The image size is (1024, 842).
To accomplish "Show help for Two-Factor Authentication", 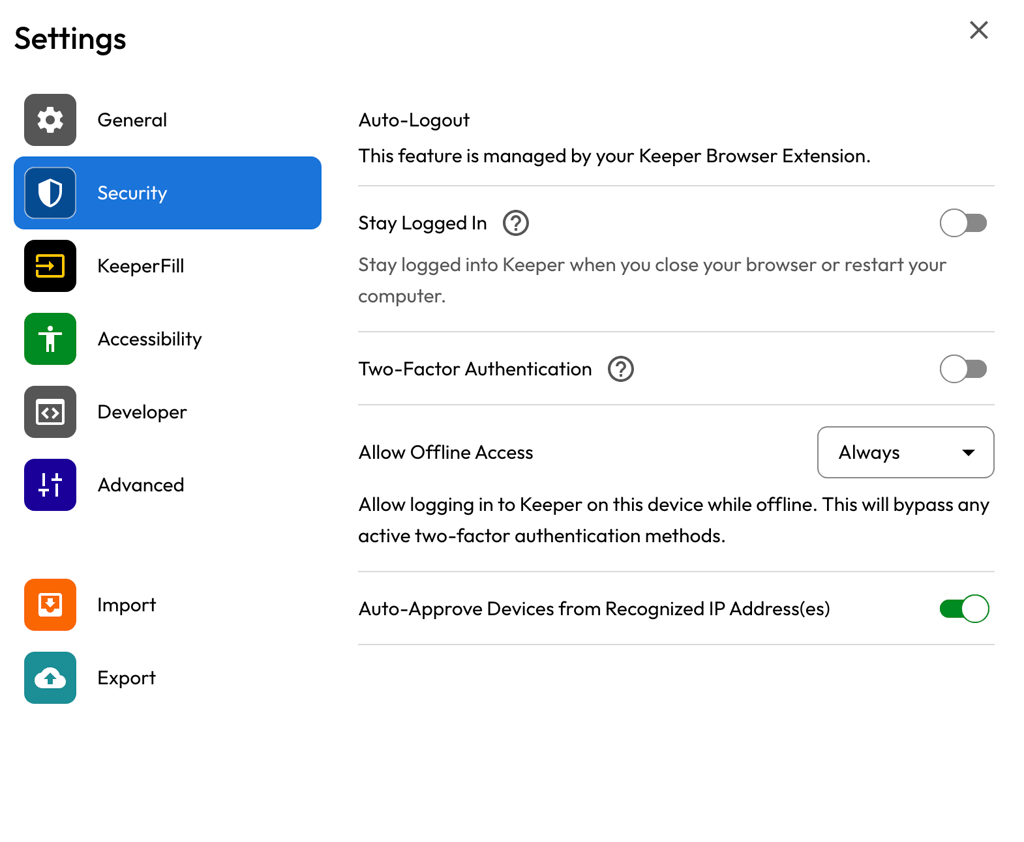I will 621,369.
